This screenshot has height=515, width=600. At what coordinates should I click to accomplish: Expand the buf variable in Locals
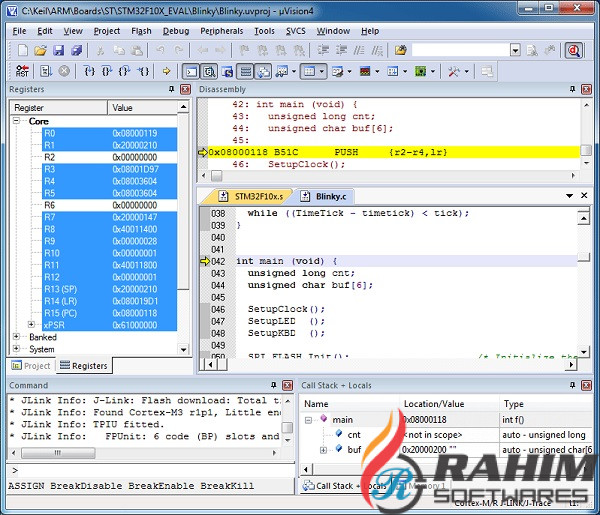tap(323, 450)
